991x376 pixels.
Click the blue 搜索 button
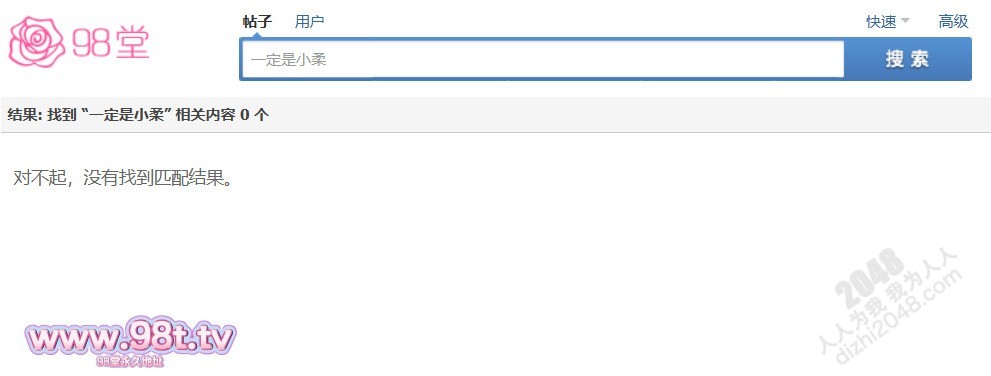click(x=908, y=59)
